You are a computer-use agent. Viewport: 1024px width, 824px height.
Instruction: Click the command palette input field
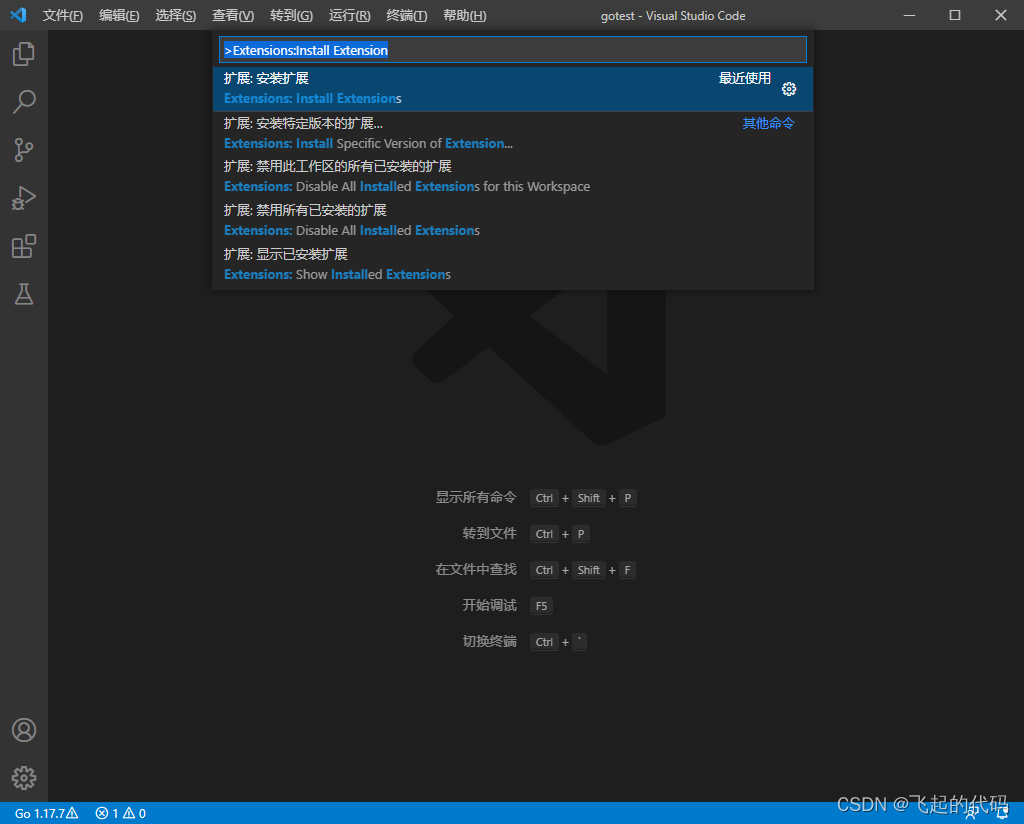coord(513,50)
